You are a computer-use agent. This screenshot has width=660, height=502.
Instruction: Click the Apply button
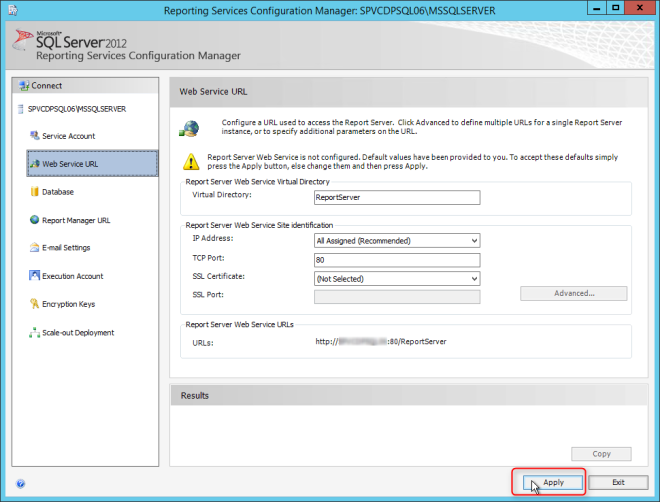[553, 483]
